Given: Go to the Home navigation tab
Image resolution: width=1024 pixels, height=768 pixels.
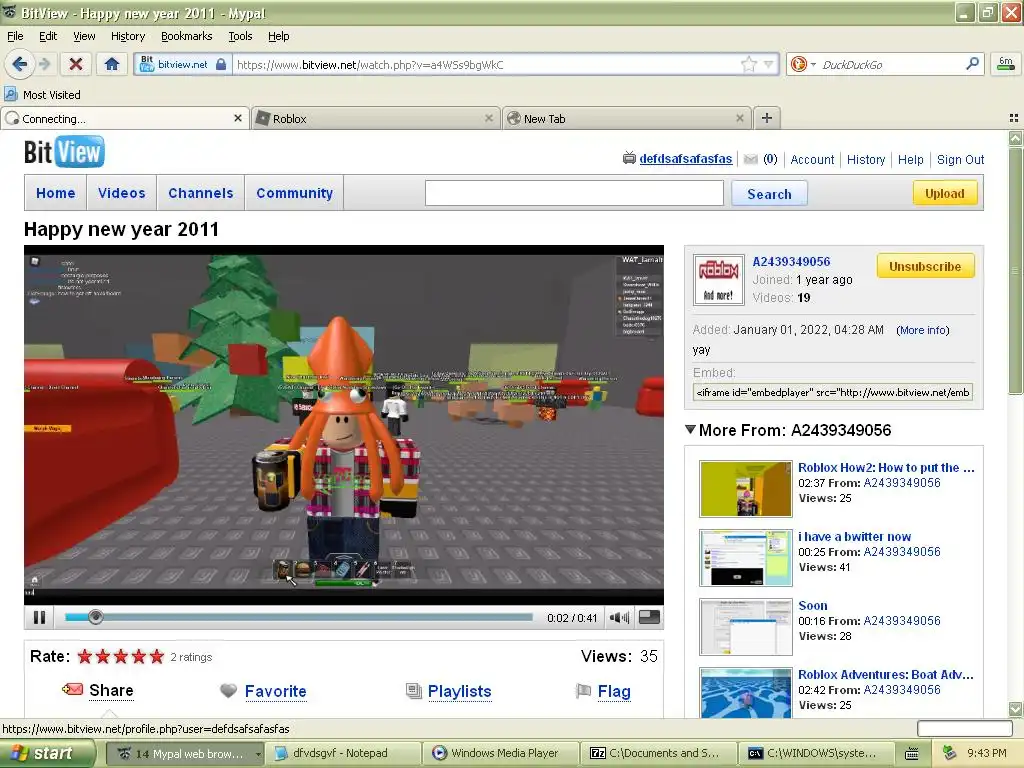Looking at the screenshot, I should coord(56,193).
